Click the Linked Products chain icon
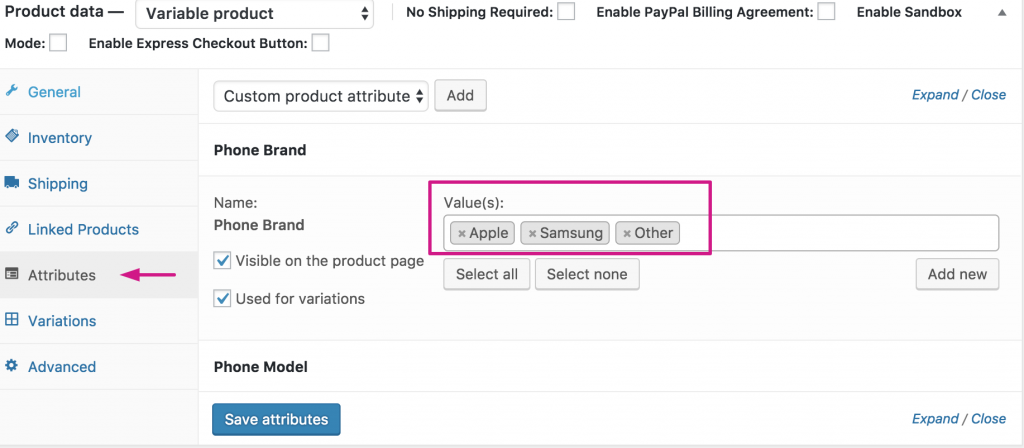1024x448 pixels. click(12, 229)
